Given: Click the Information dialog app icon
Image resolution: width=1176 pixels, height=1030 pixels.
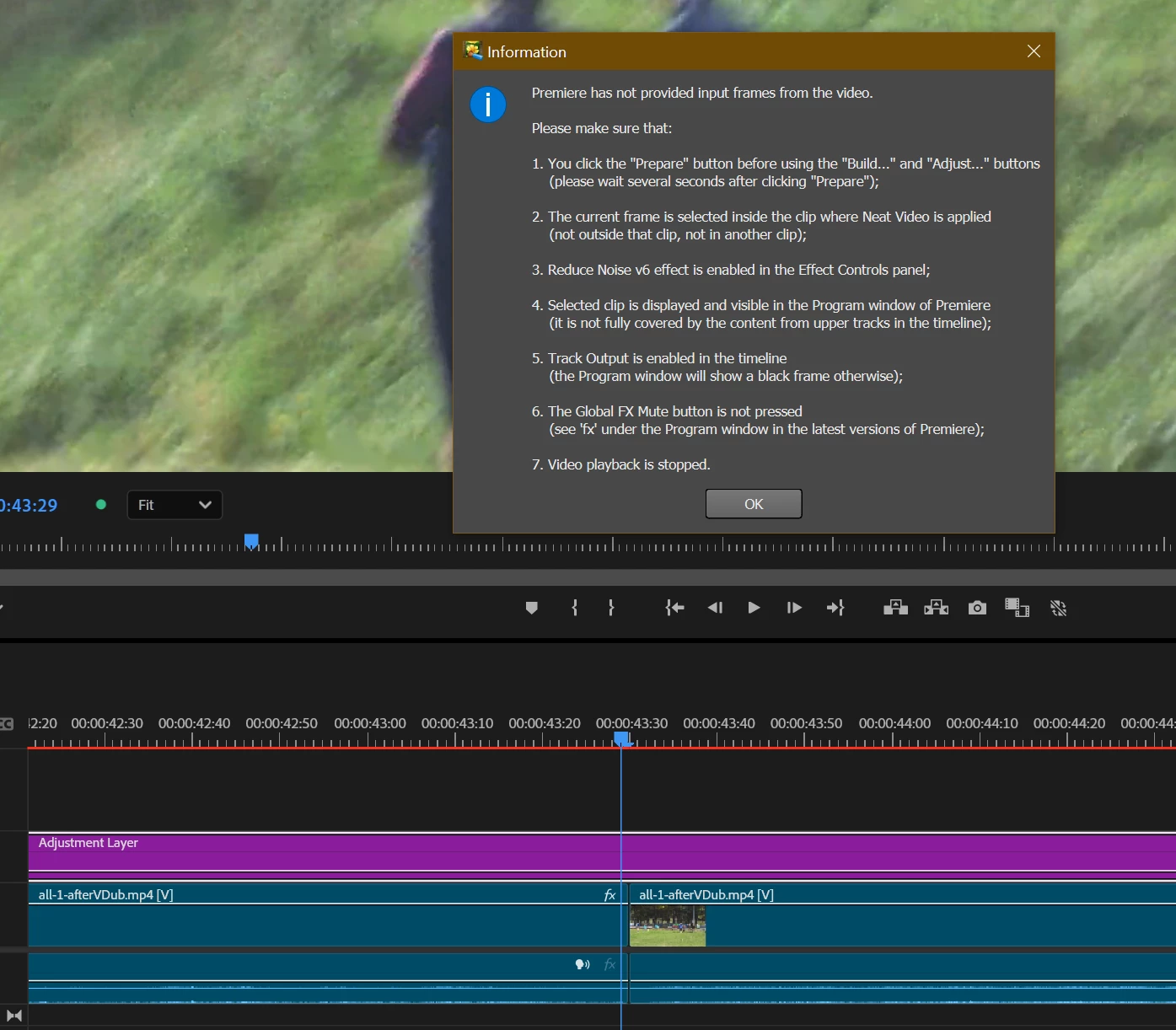Looking at the screenshot, I should coord(473,51).
